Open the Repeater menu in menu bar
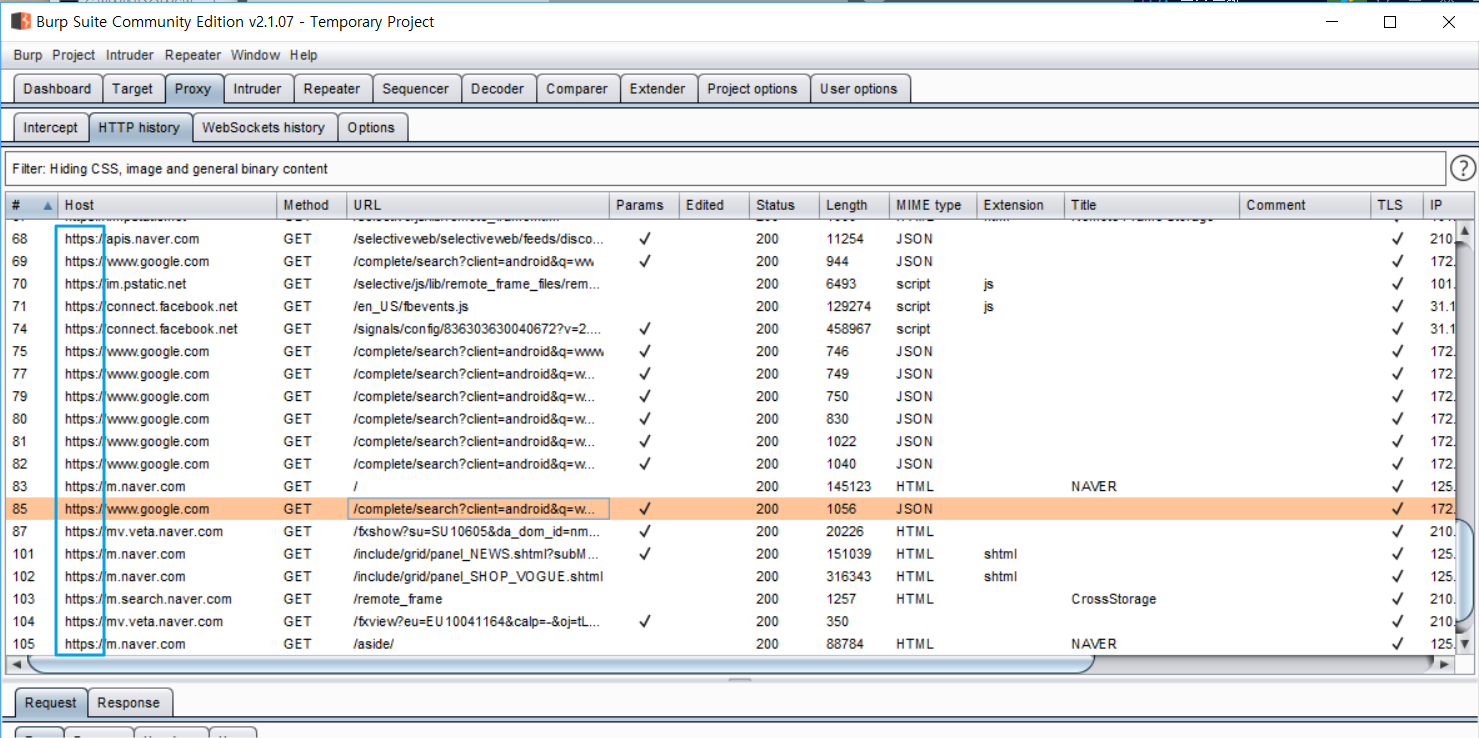Image resolution: width=1479 pixels, height=738 pixels. coord(193,55)
